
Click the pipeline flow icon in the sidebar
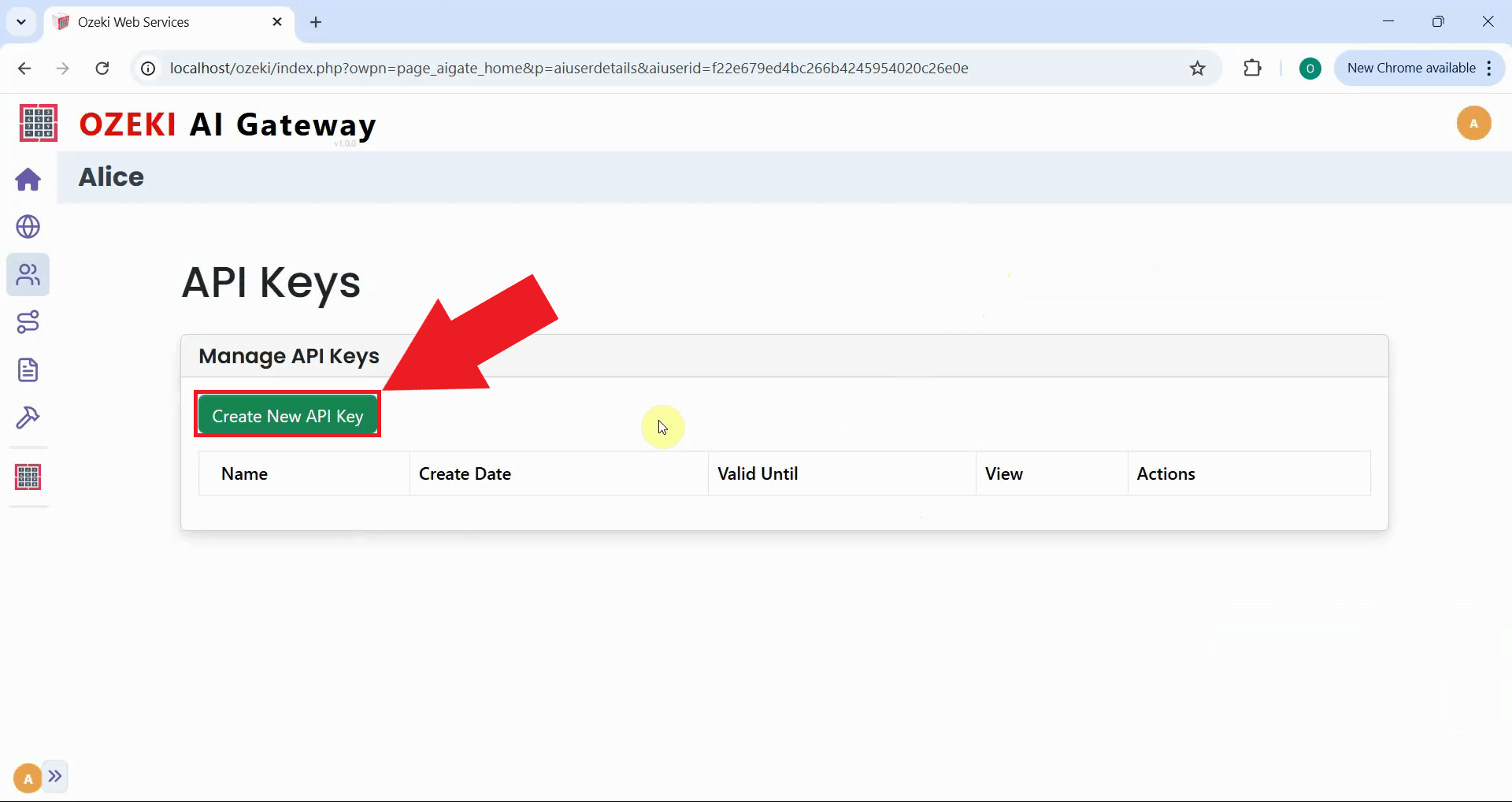pyautogui.click(x=28, y=322)
